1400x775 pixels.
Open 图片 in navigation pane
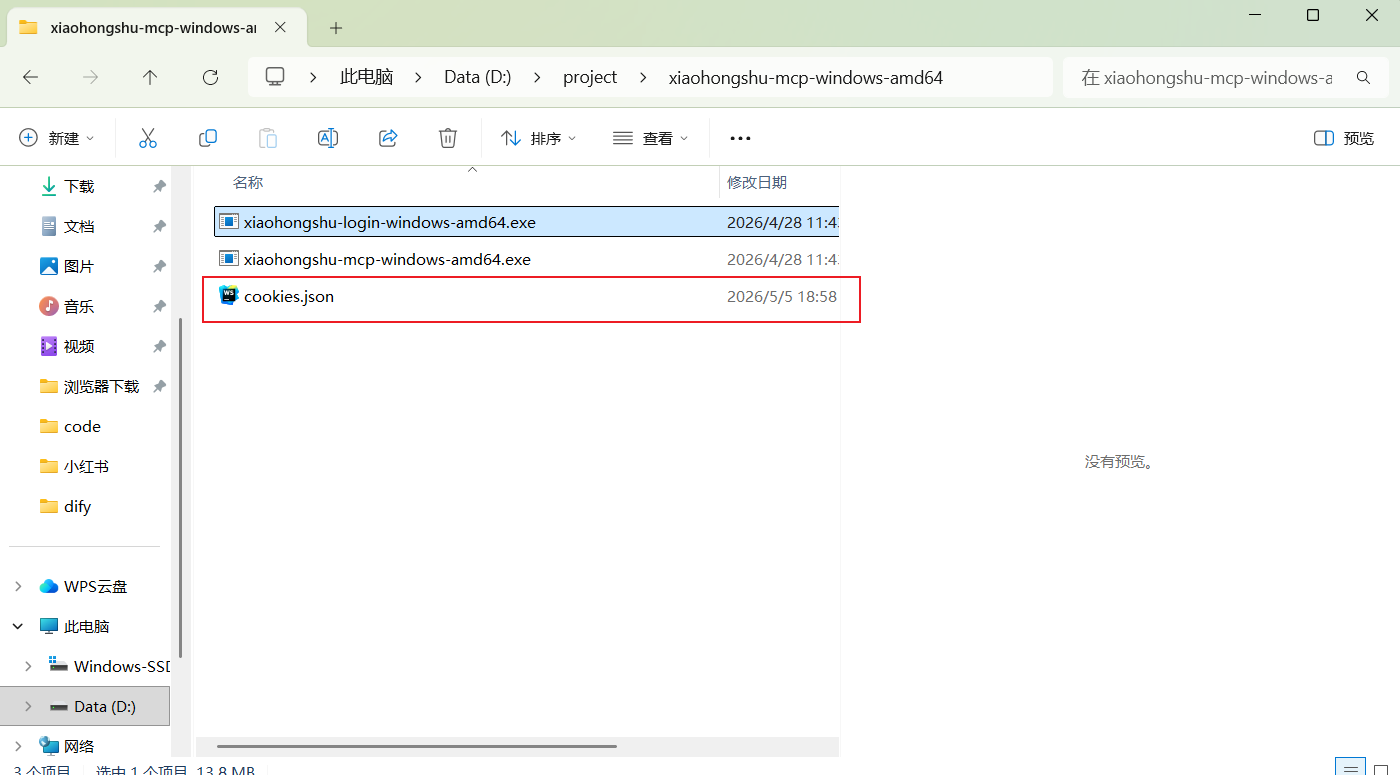point(79,266)
